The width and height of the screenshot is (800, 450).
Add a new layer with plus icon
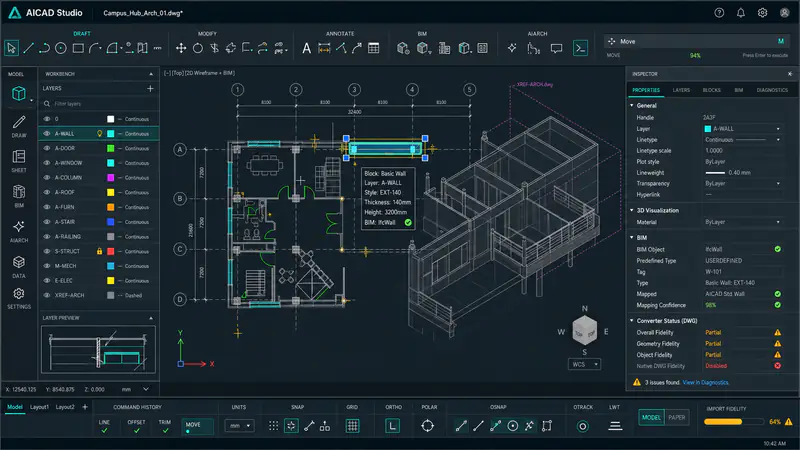tap(150, 88)
